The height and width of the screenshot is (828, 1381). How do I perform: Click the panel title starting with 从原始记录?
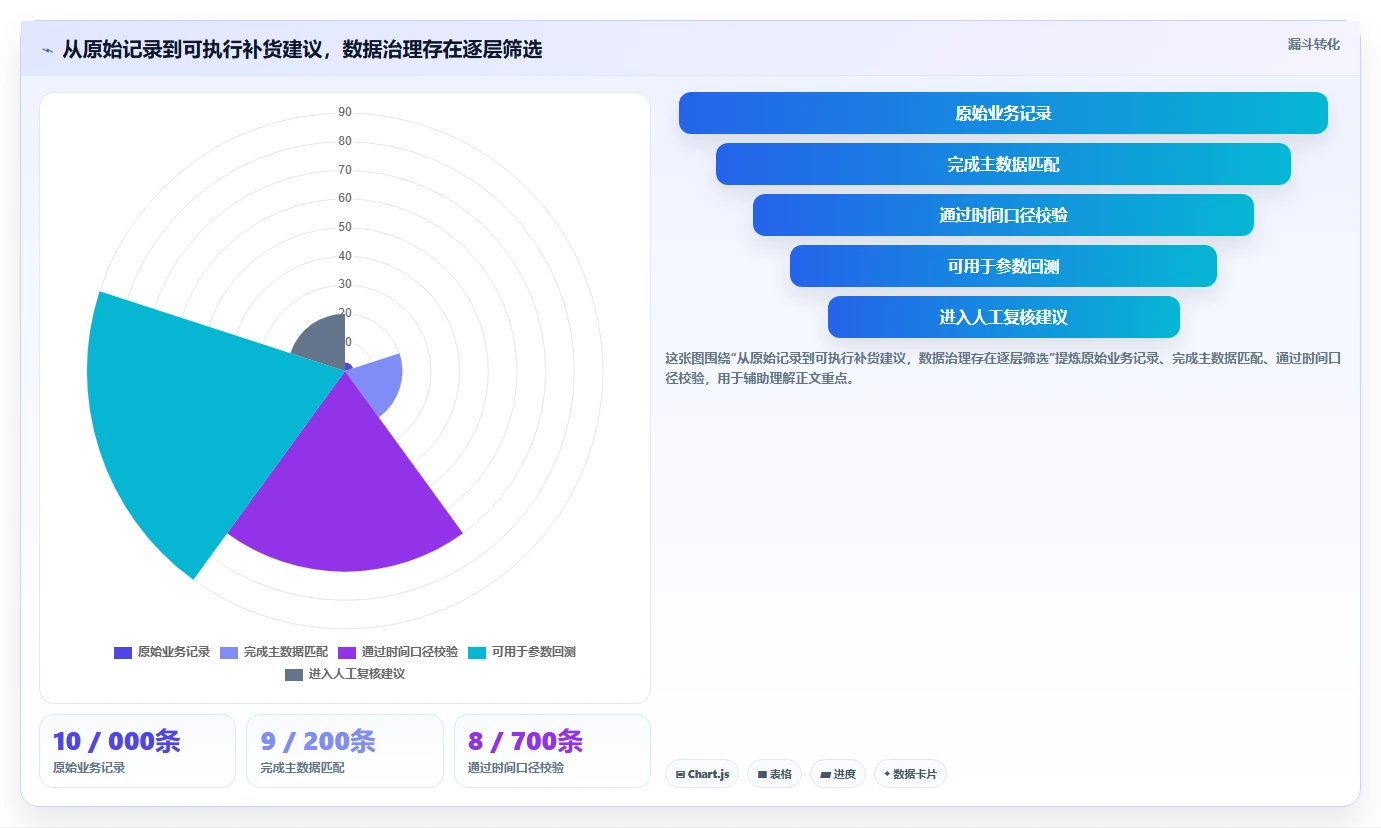(302, 49)
